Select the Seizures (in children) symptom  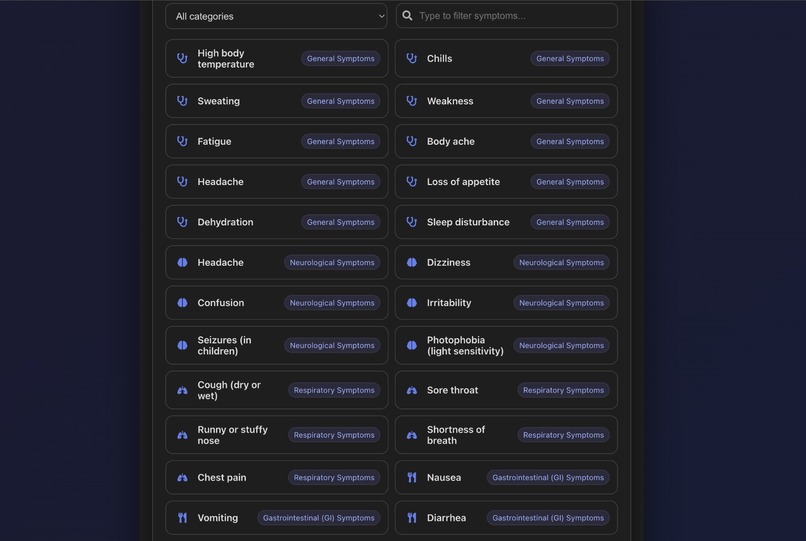click(x=277, y=345)
